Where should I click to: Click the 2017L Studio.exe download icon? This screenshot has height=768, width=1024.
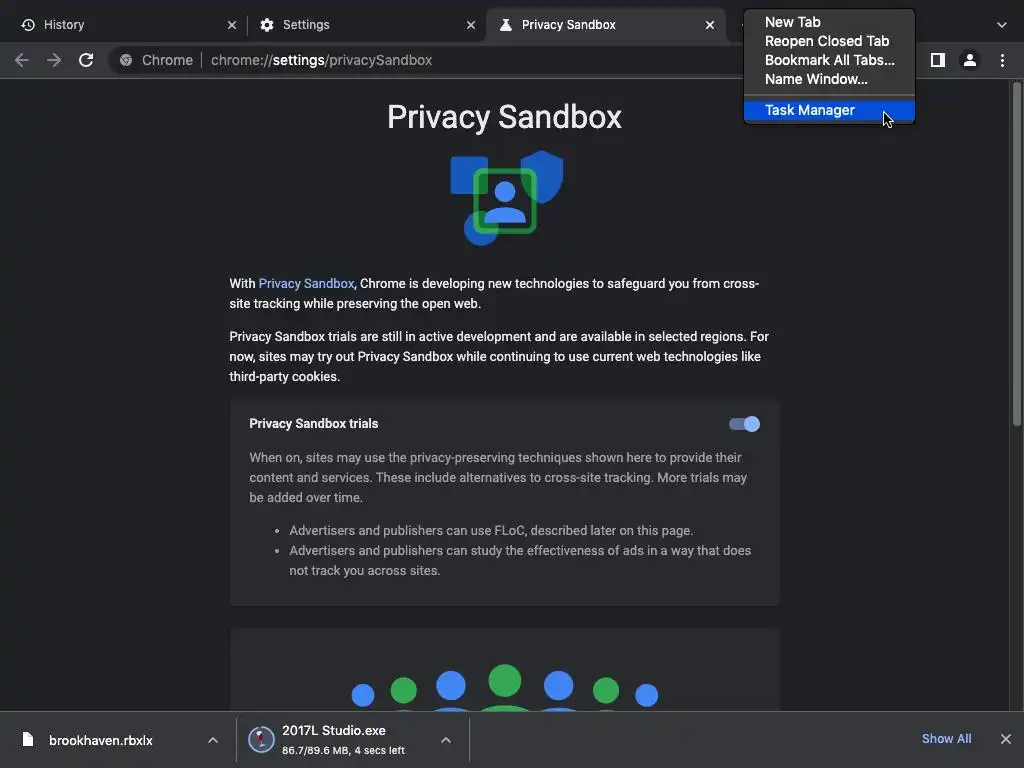pos(261,739)
